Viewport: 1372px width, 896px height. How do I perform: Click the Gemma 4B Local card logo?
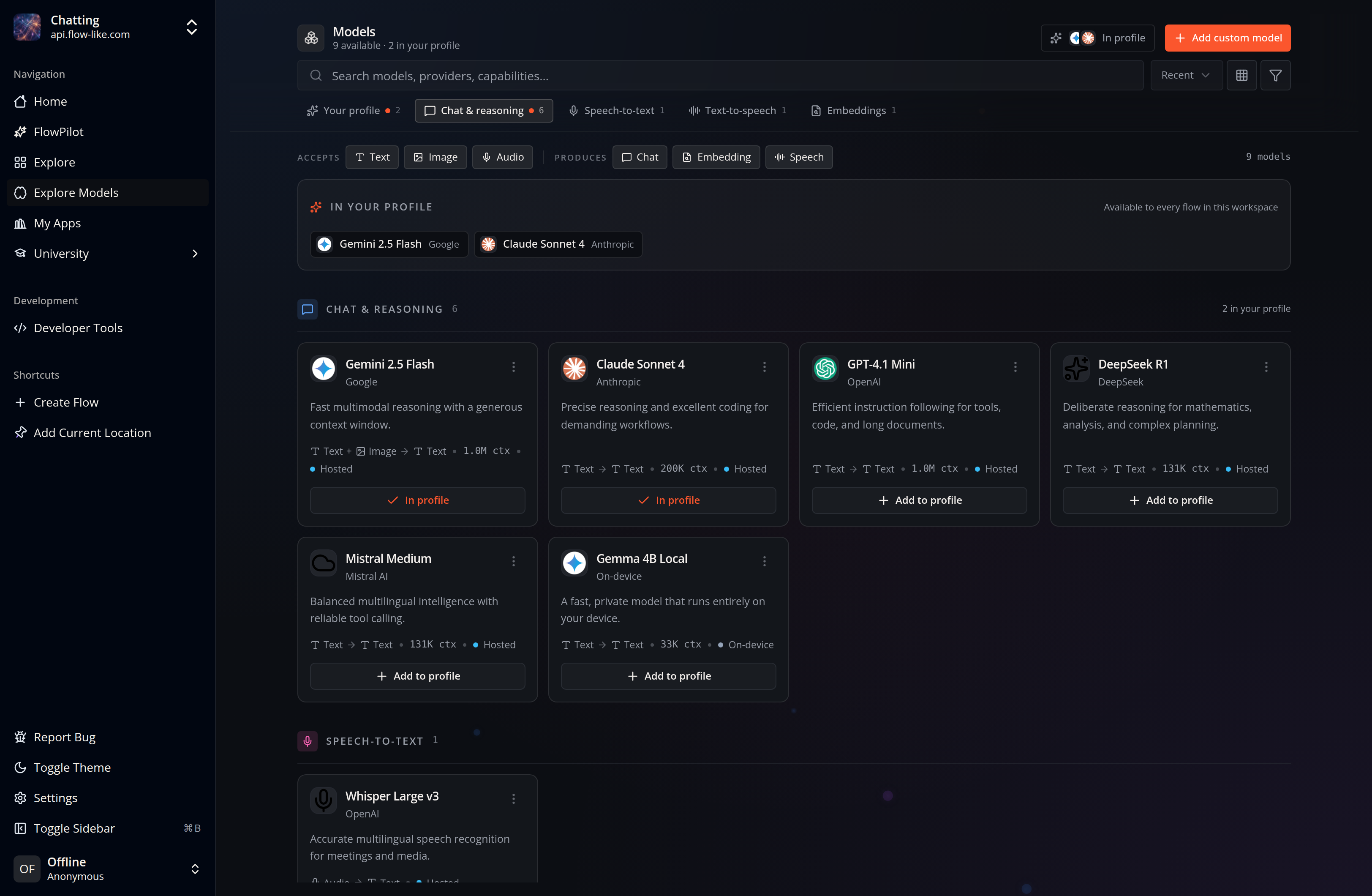pos(574,563)
